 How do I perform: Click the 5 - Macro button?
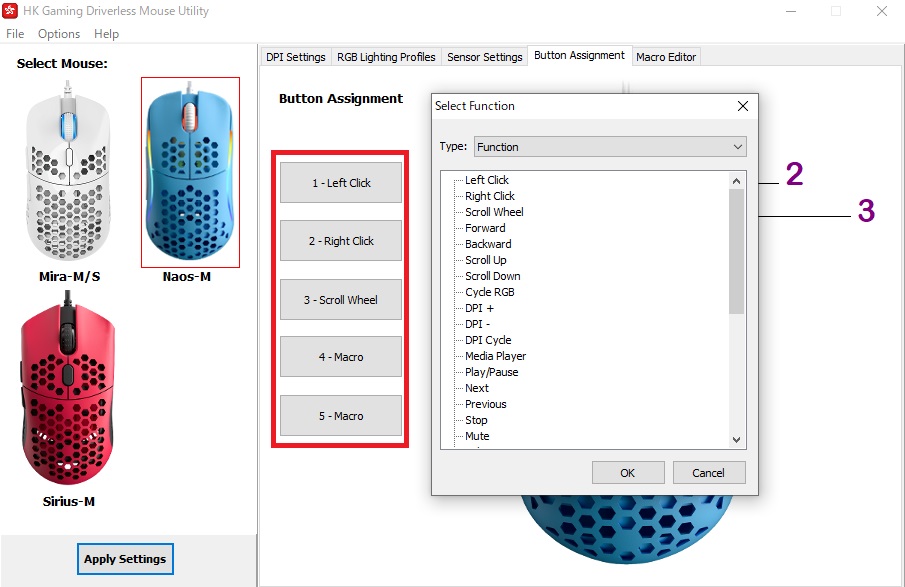pos(341,416)
